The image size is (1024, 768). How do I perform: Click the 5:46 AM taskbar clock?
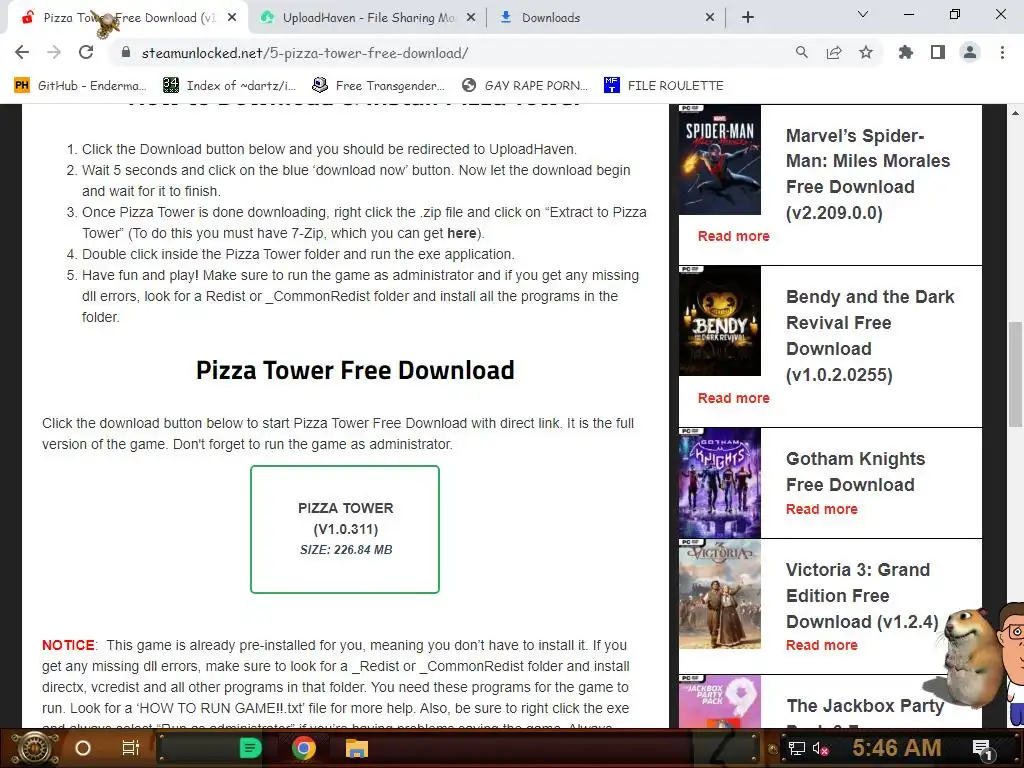[x=897, y=748]
